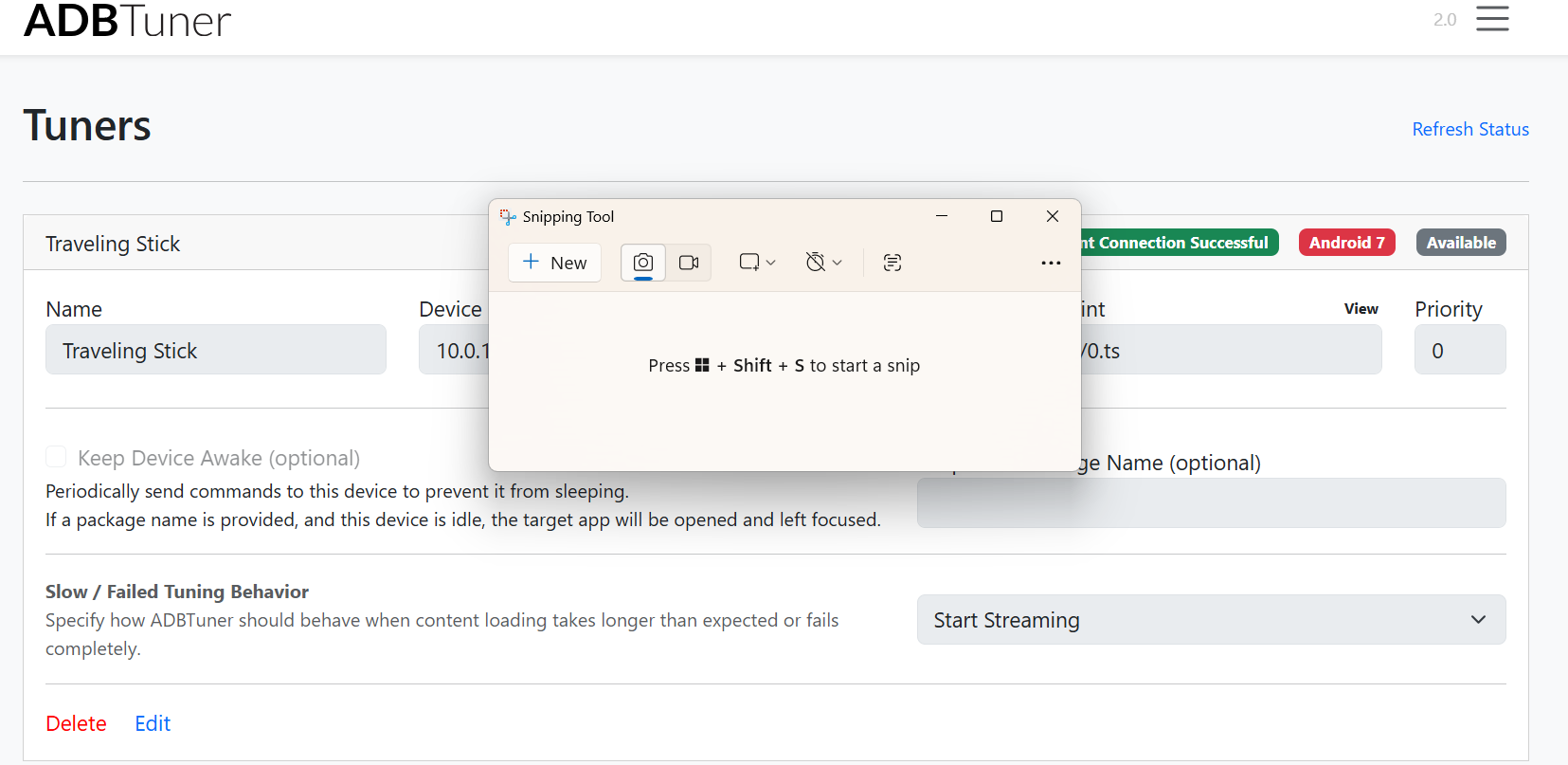Click the New snip button

(555, 263)
